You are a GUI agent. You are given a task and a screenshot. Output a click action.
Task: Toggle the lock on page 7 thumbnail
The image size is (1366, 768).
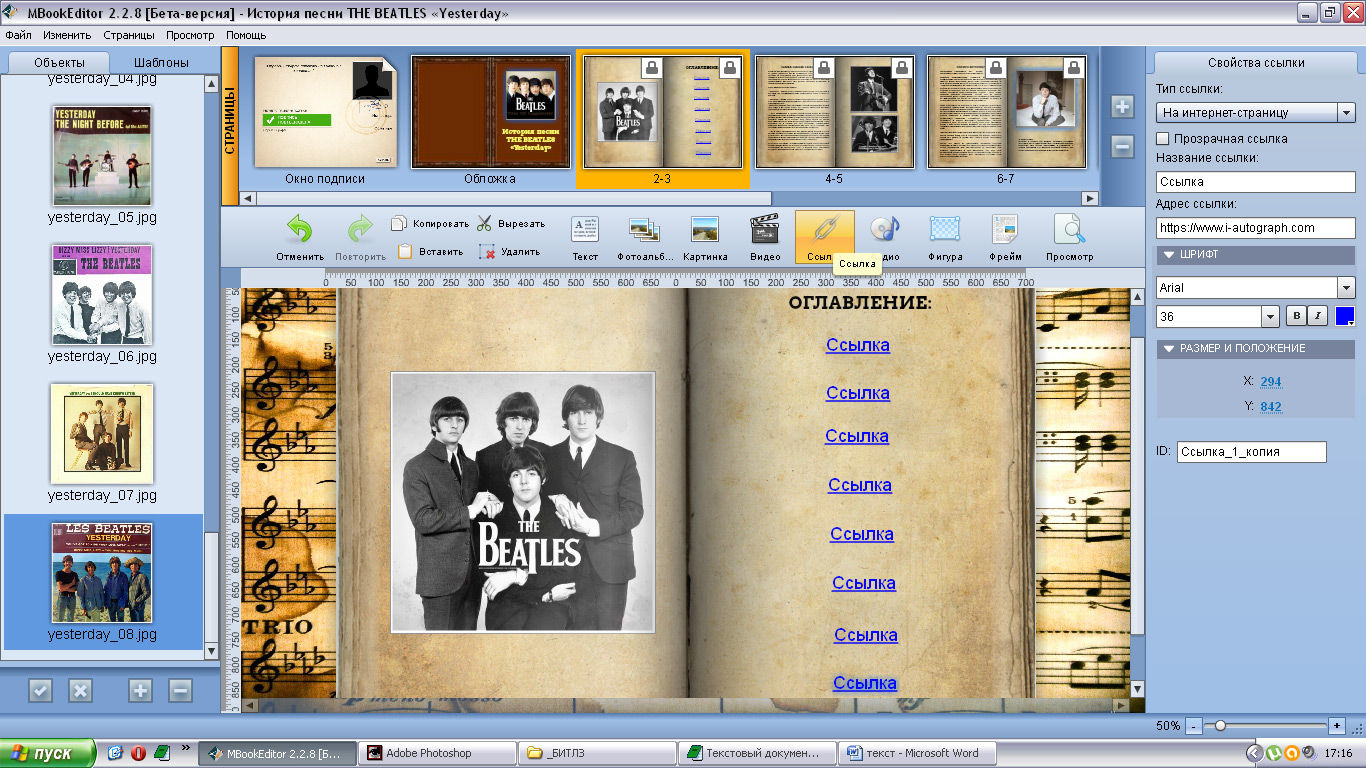tap(1074, 68)
